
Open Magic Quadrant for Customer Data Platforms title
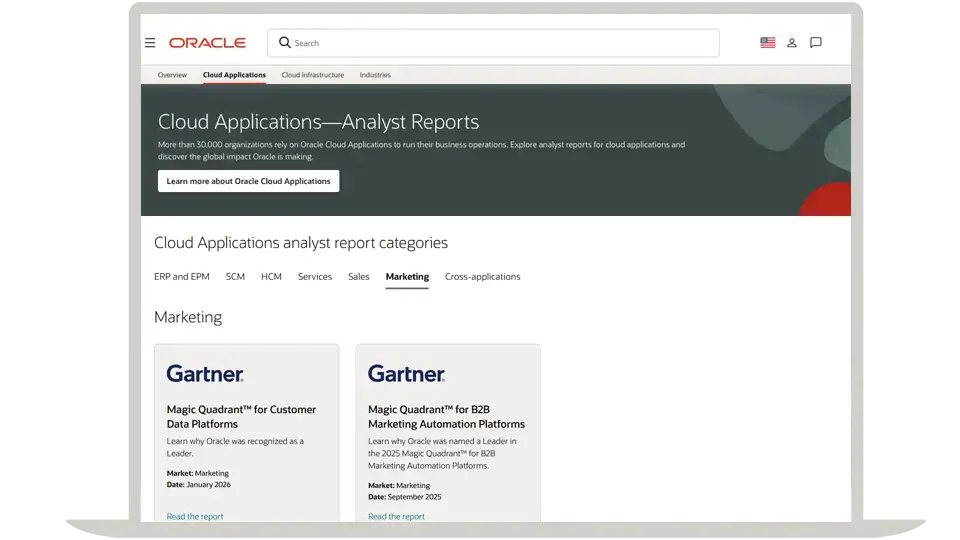click(x=241, y=416)
